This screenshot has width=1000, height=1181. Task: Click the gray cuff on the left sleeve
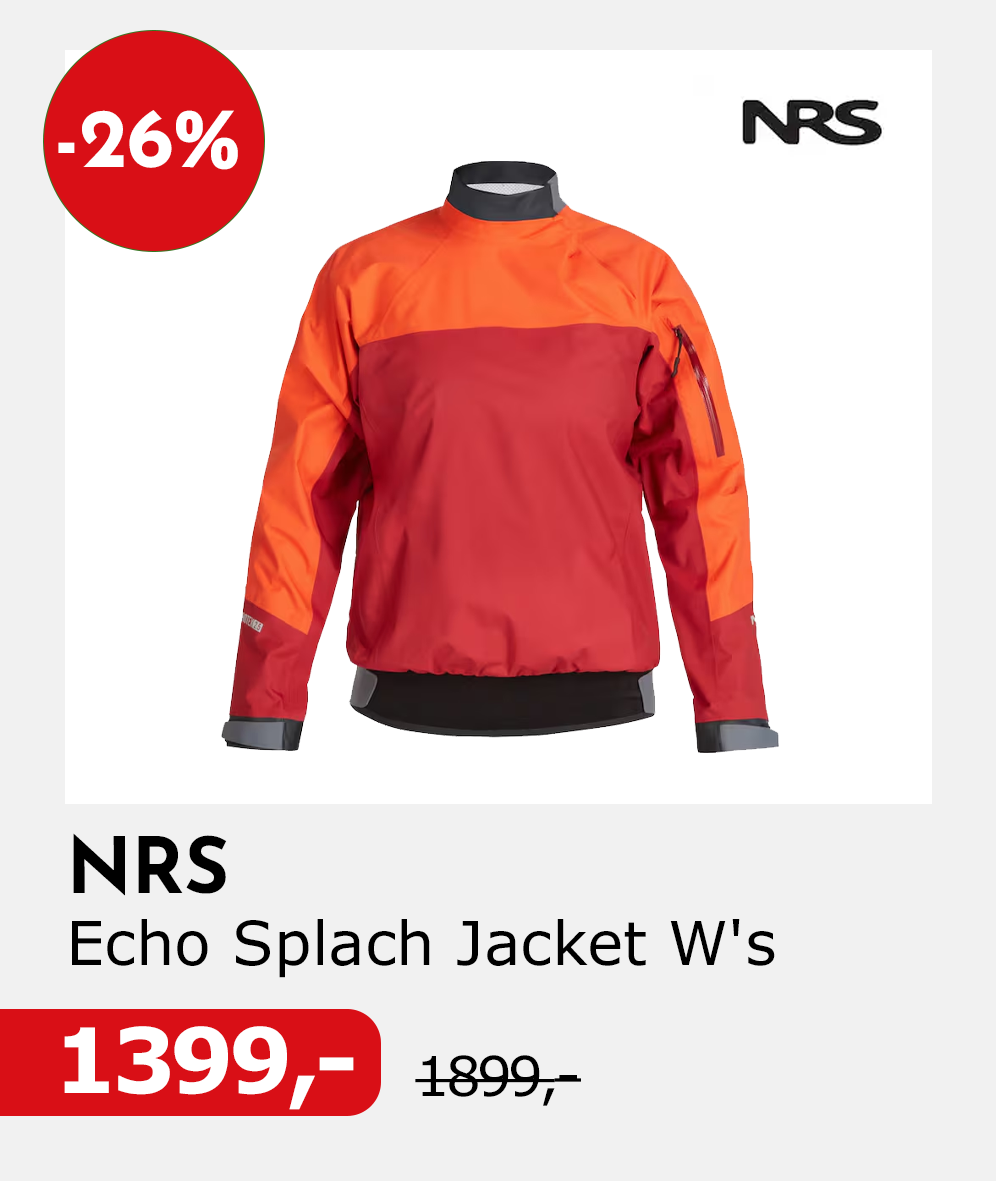262,734
